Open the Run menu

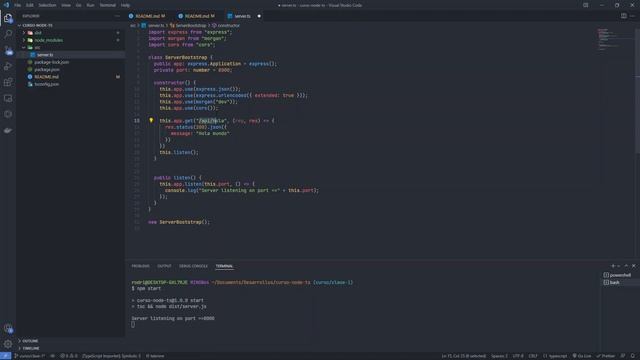91,5
